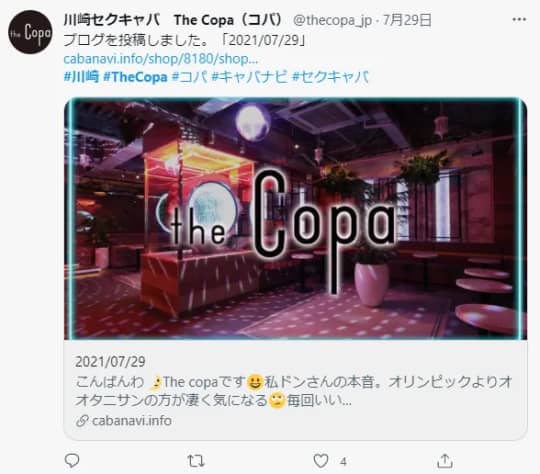Retweet this post using the retweet icon
540x474 pixels.
[196, 461]
